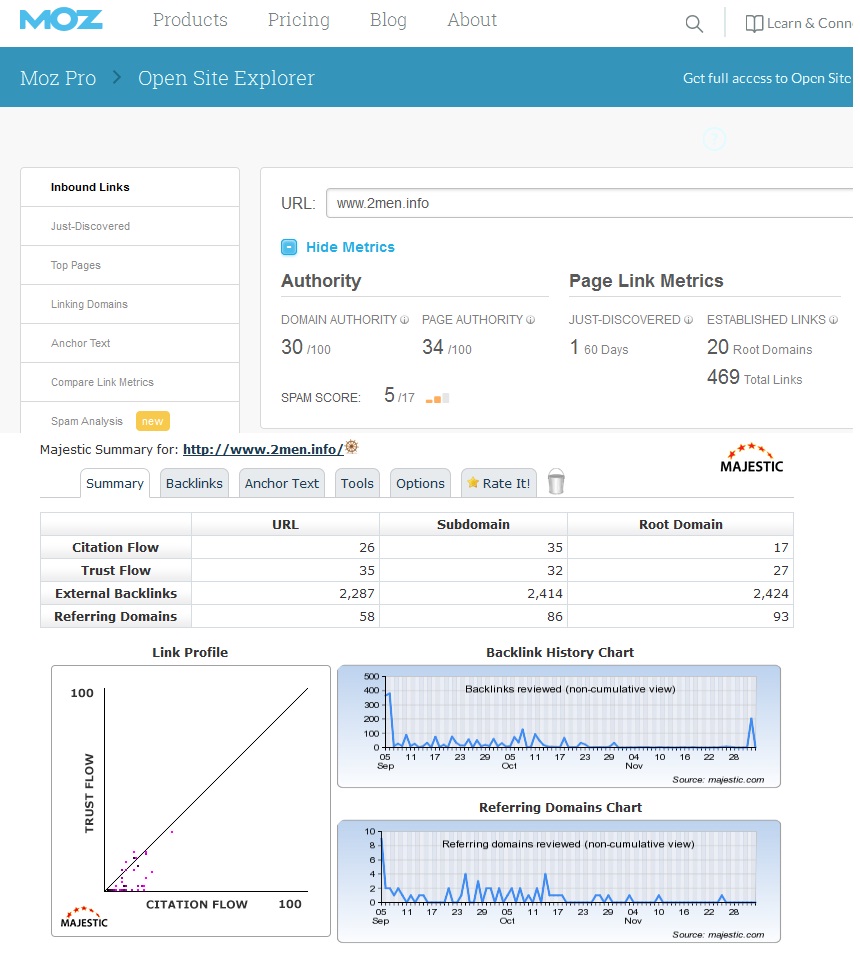Select Linking Domains in the sidebar
The height and width of the screenshot is (962, 860).
[x=89, y=304]
